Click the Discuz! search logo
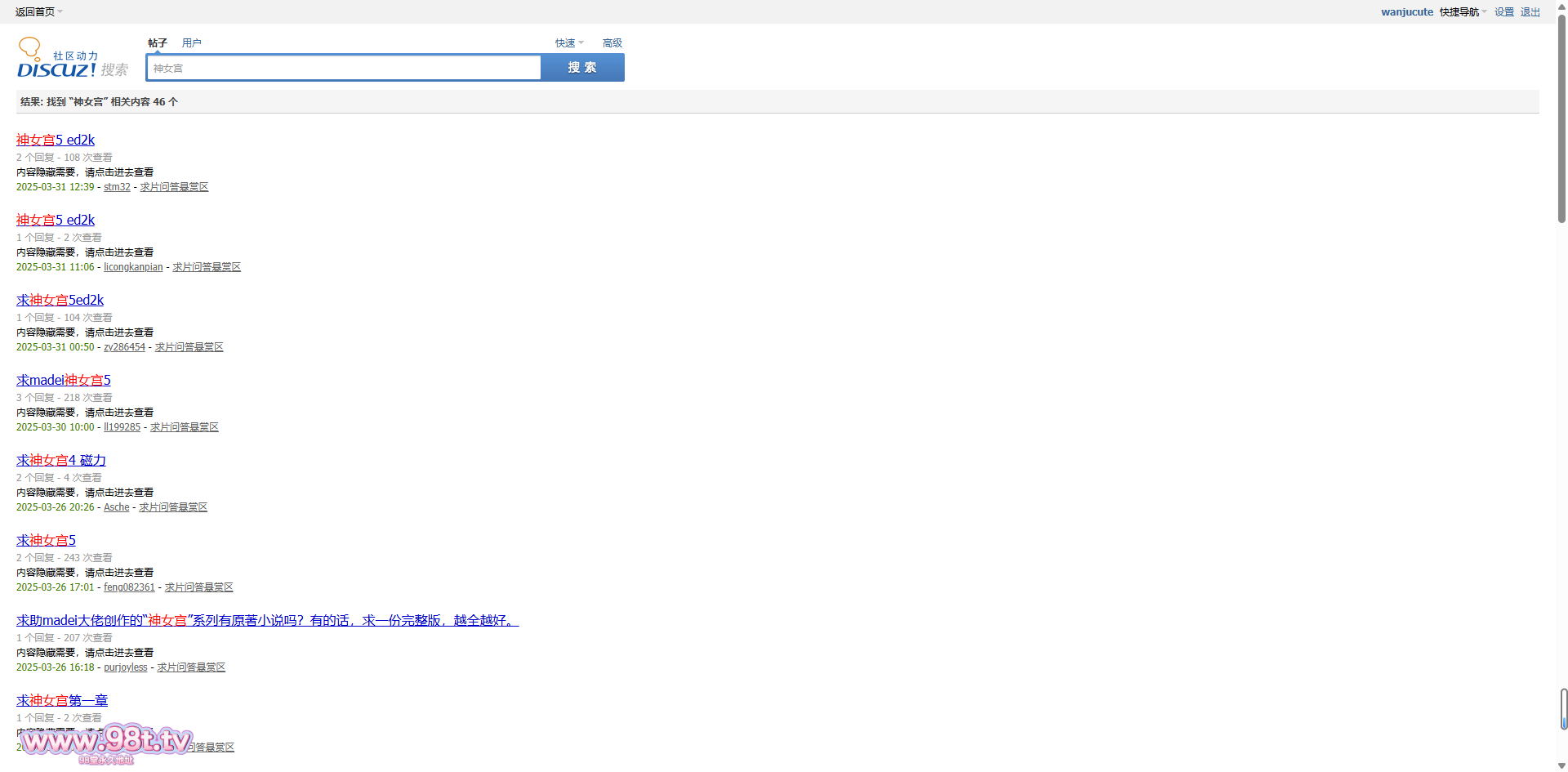Image resolution: width=1568 pixels, height=772 pixels. pos(72,60)
